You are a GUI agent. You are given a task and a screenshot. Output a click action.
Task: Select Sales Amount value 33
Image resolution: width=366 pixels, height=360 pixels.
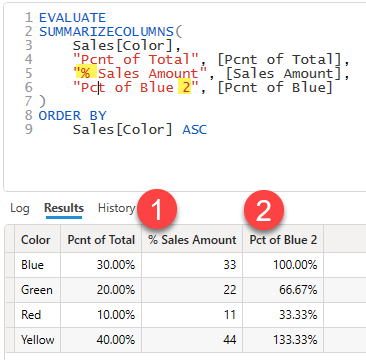tap(192, 265)
